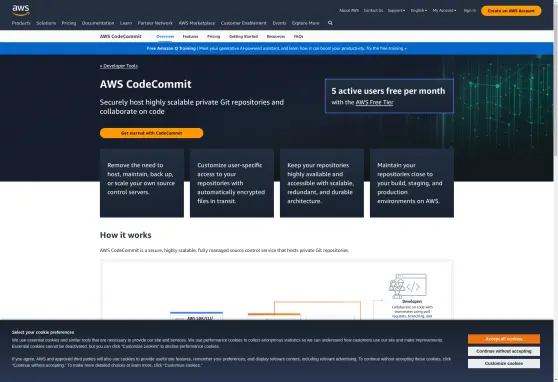The width and height of the screenshot is (558, 382).
Task: Open the Learn menu
Action: tap(126, 23)
